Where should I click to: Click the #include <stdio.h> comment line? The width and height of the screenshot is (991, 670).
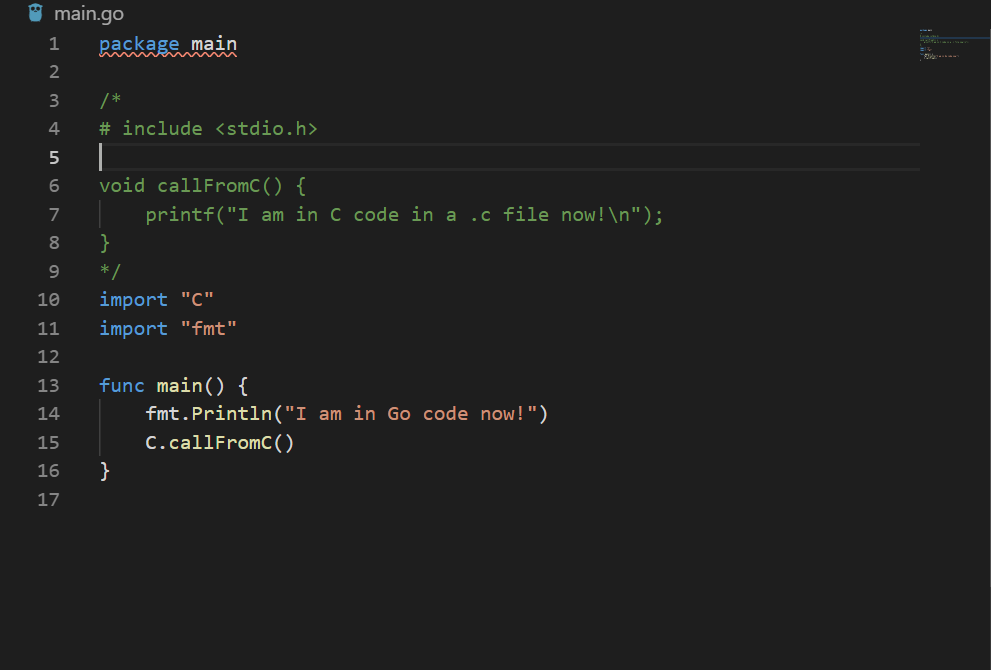(207, 128)
